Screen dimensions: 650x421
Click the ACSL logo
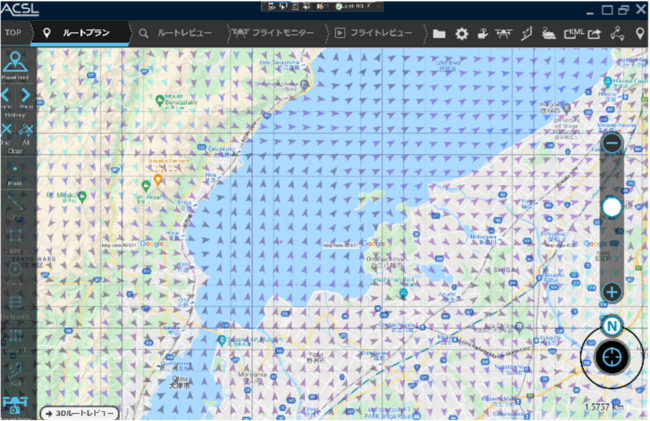coord(20,9)
